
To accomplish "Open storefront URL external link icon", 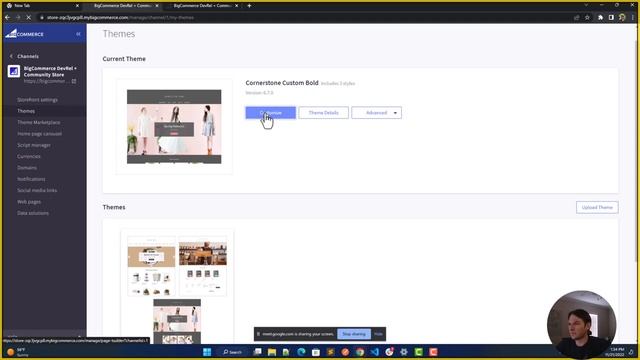I will [74, 81].
